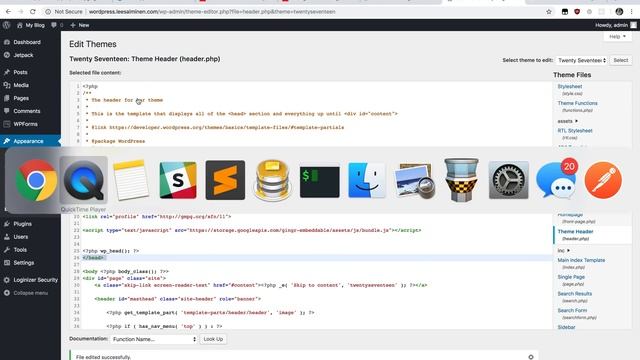The image size is (640, 360).
Task: Open Jetpack menu item
Action: point(23,55)
